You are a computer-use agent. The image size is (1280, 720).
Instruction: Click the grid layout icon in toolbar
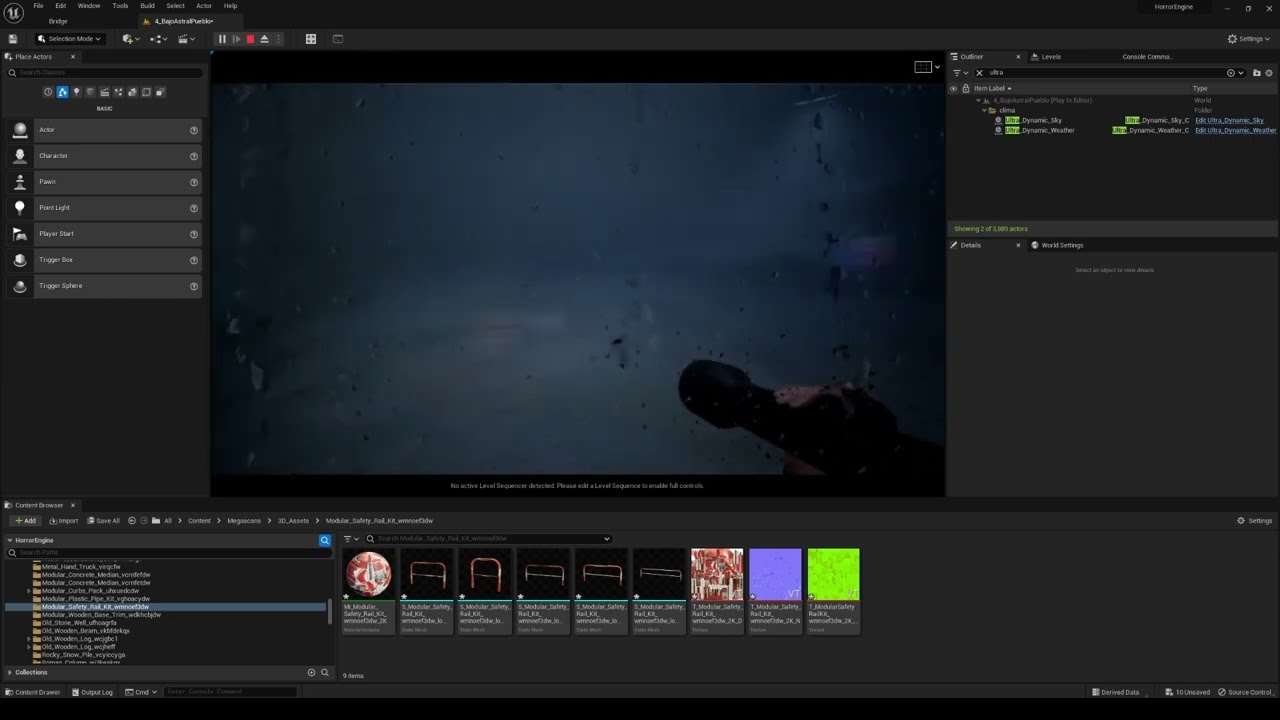click(x=311, y=39)
